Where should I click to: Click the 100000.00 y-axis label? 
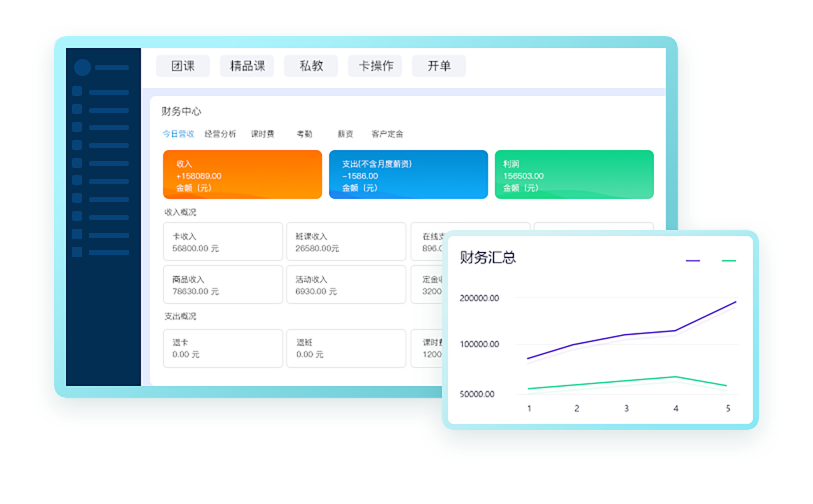pos(479,344)
